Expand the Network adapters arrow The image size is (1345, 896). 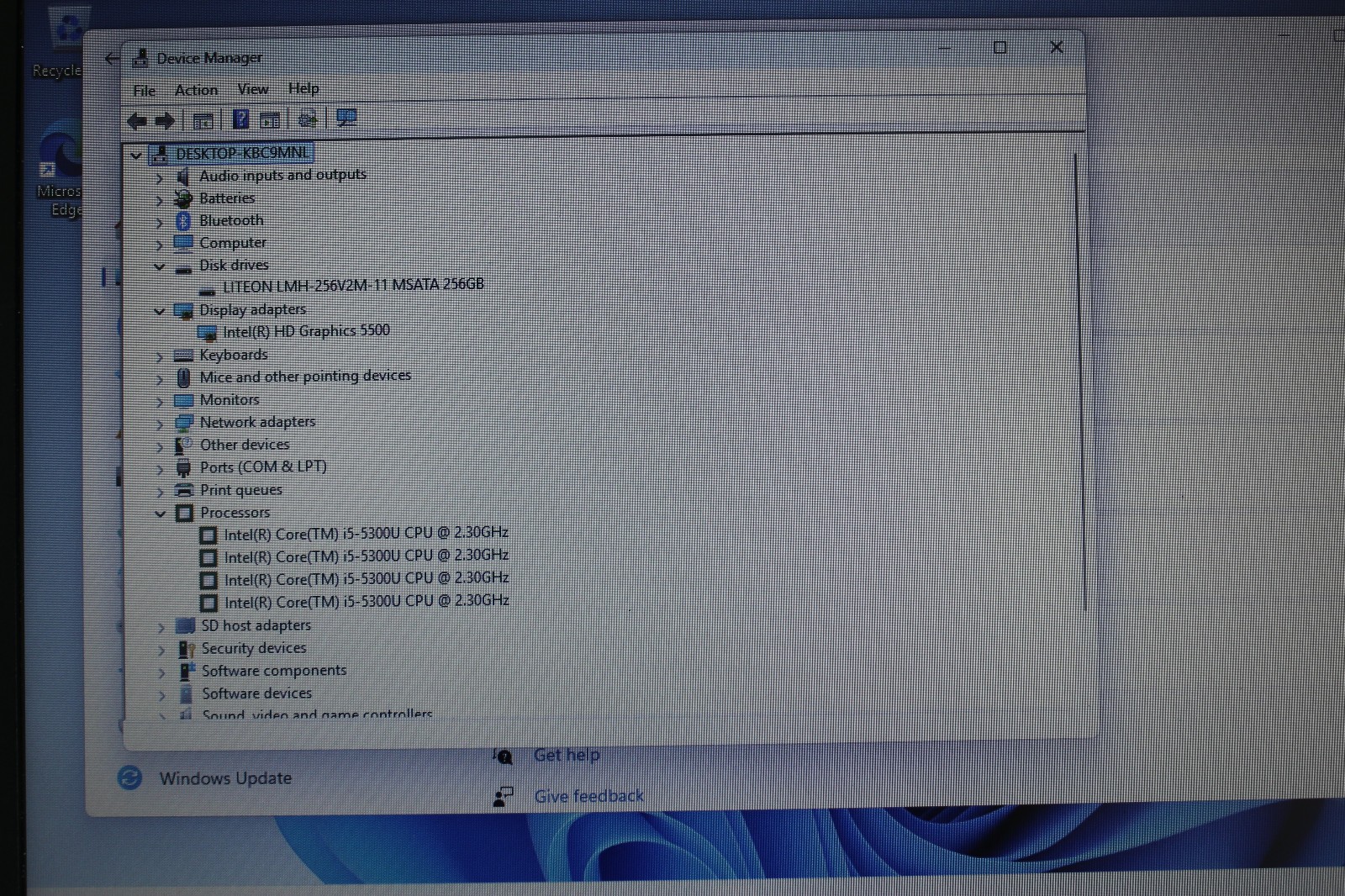(160, 424)
